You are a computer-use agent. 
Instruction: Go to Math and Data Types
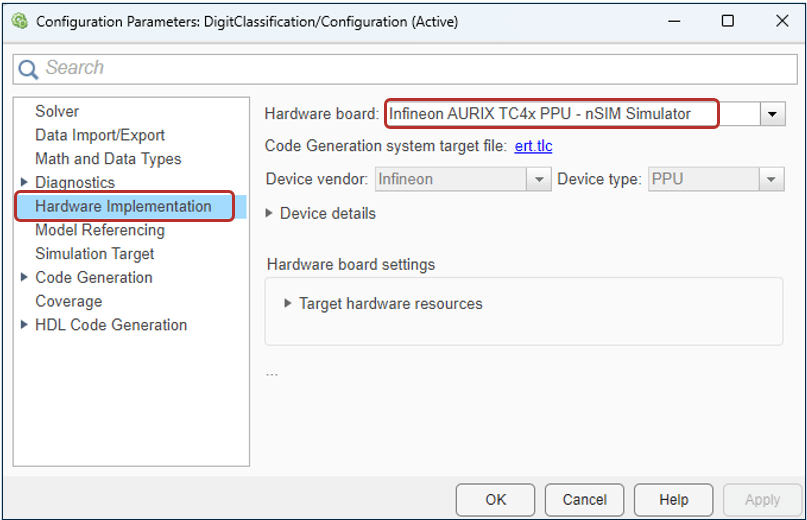pos(108,158)
